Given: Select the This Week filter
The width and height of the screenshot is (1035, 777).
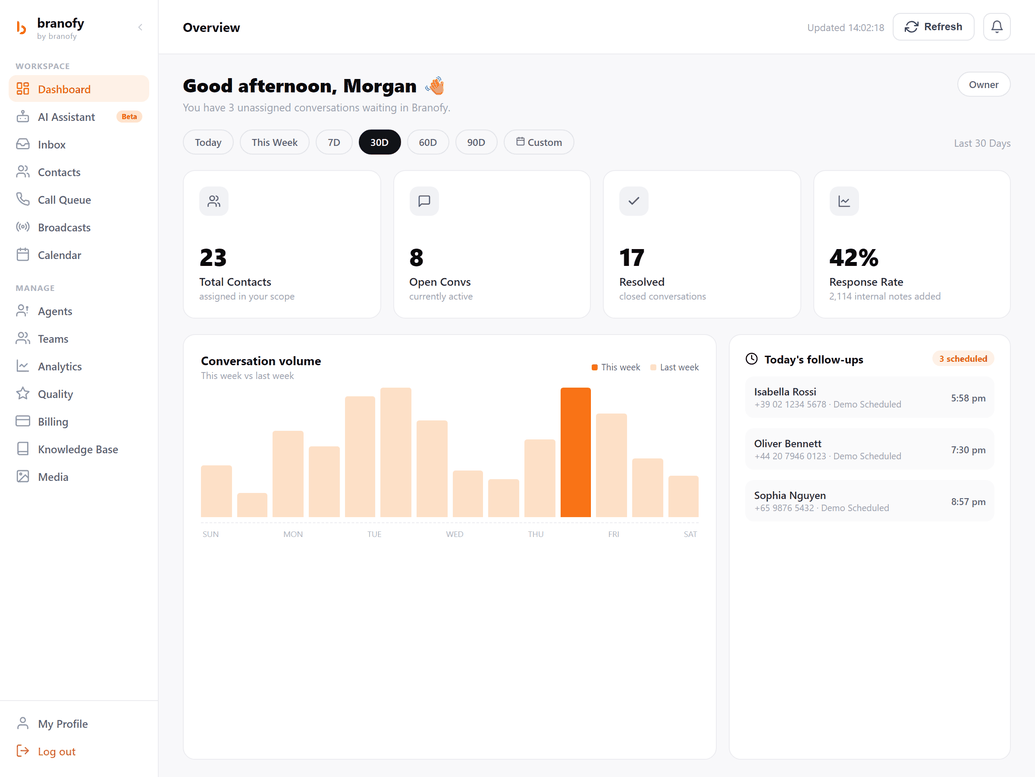Looking at the screenshot, I should pyautogui.click(x=275, y=143).
